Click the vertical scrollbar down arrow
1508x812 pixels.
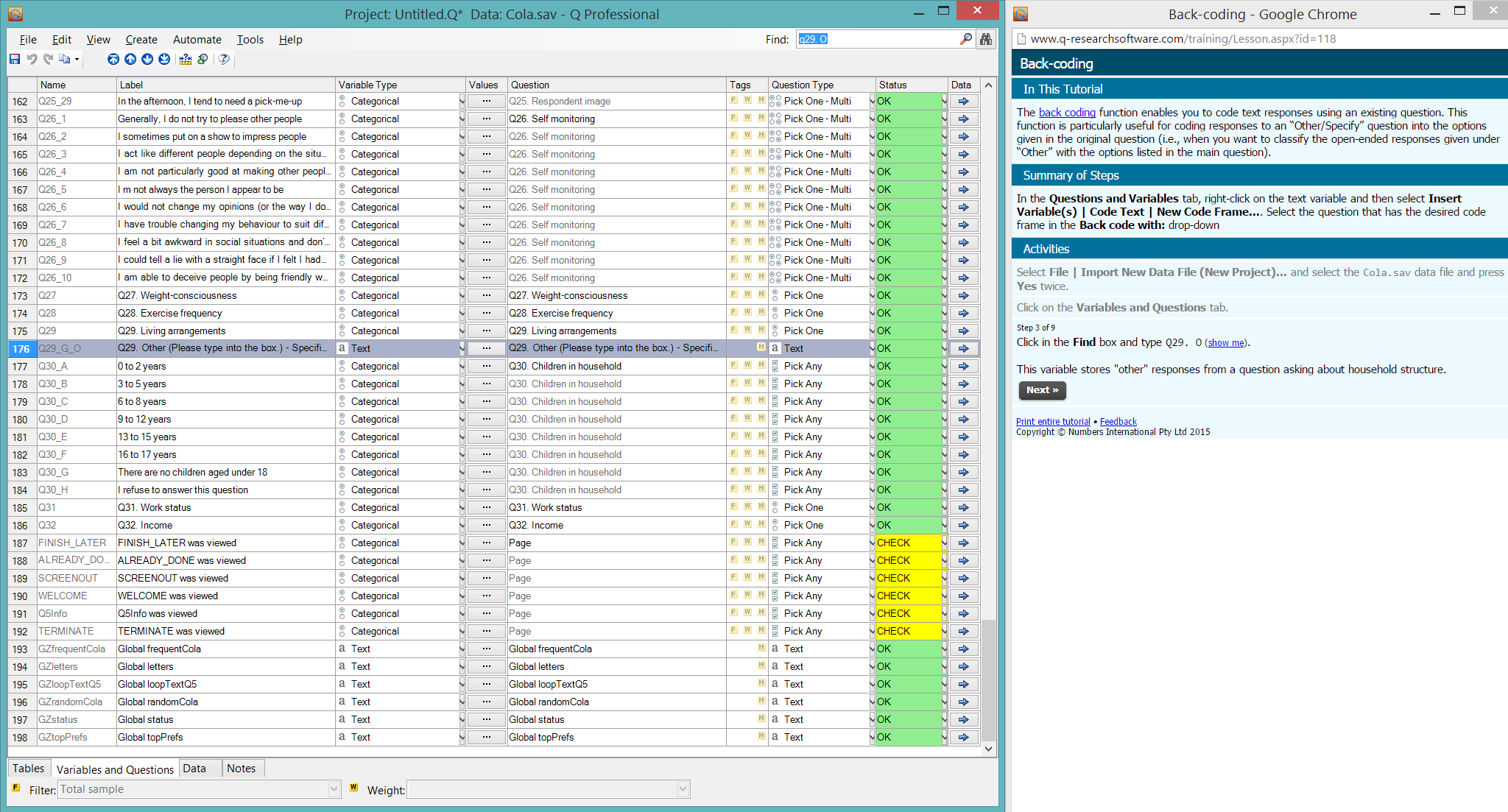click(x=988, y=748)
